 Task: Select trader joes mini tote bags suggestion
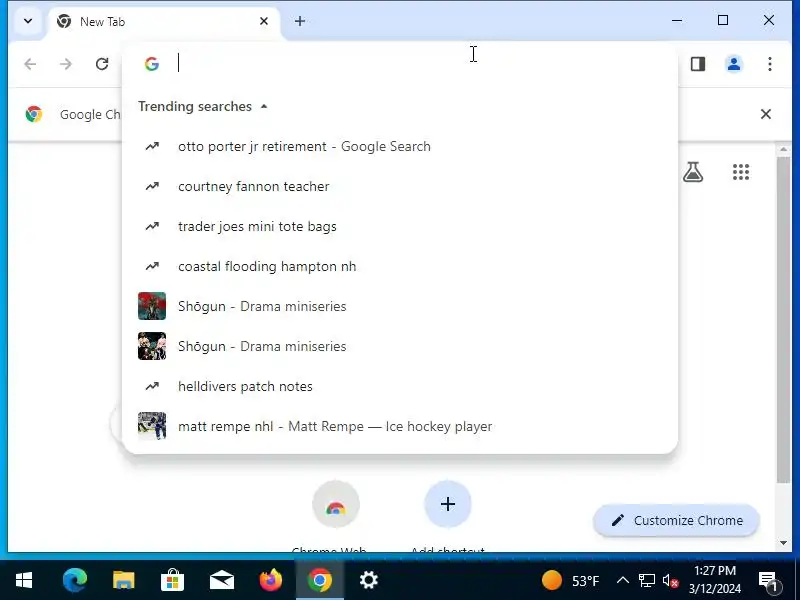400,226
